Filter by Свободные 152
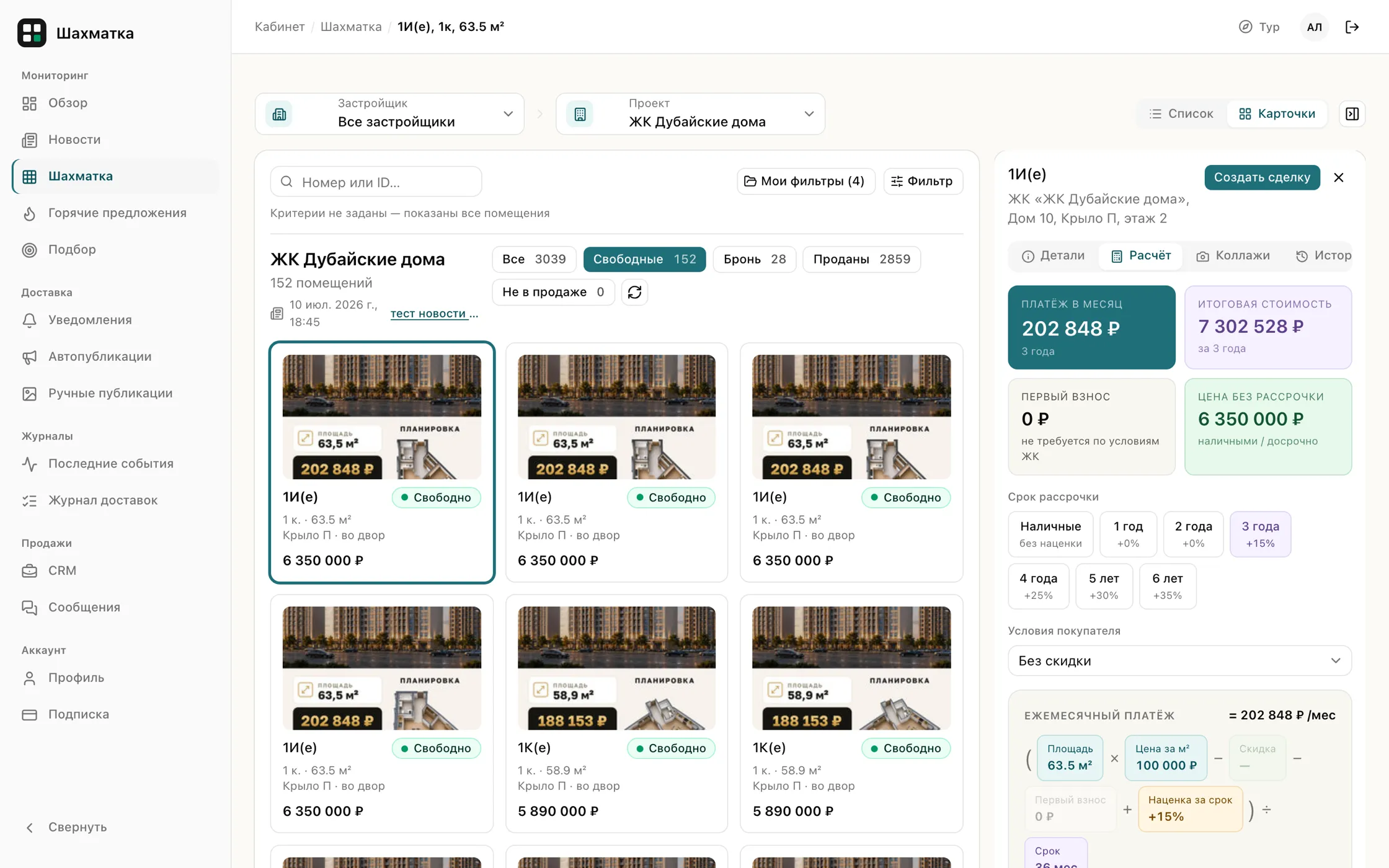The height and width of the screenshot is (868, 1389). point(644,259)
